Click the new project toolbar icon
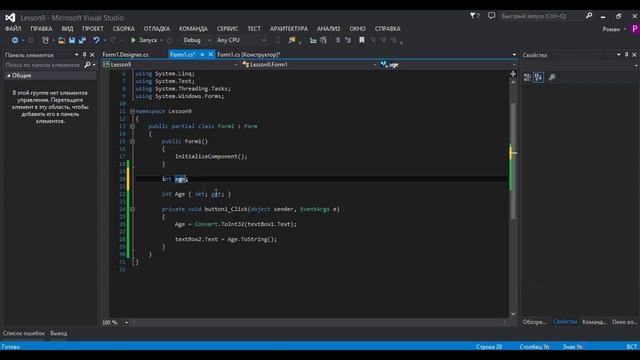This screenshot has width=640, height=360. point(45,40)
